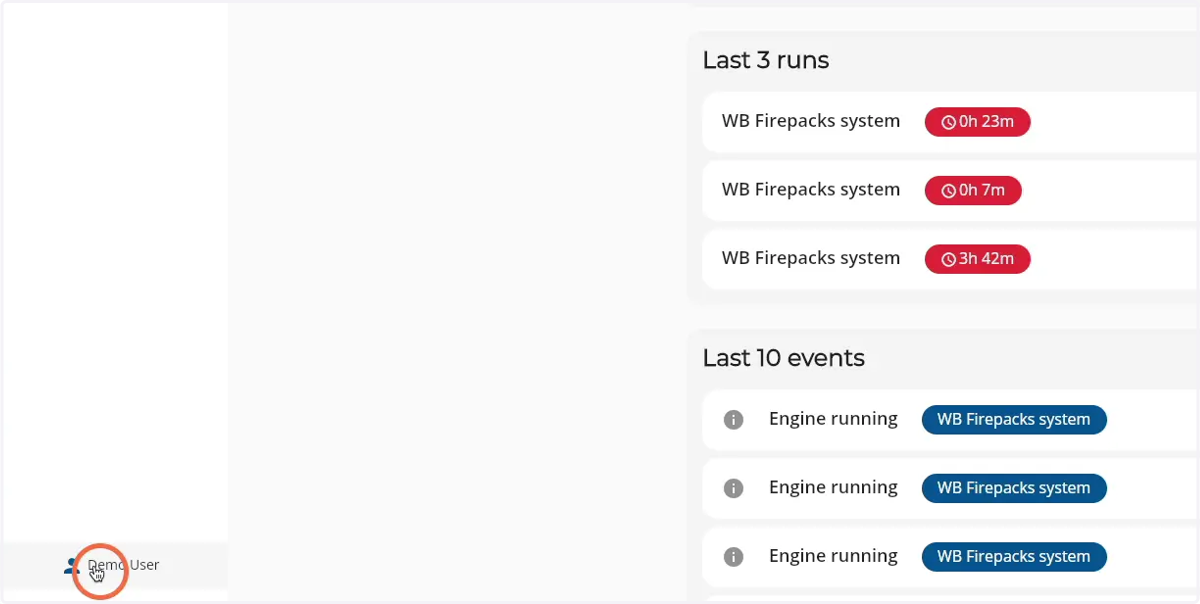The width and height of the screenshot is (1200, 604).
Task: Open the run lasting 0h 23m
Action: click(950, 122)
